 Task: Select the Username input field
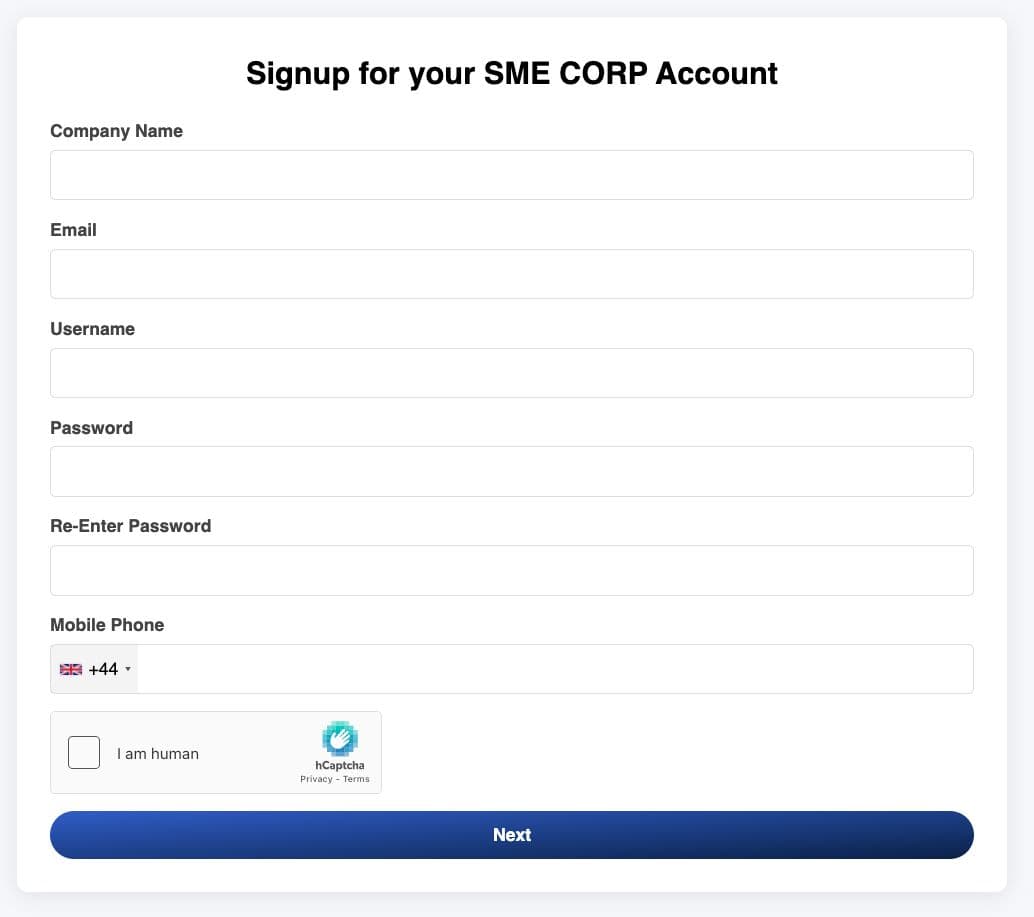pos(512,372)
